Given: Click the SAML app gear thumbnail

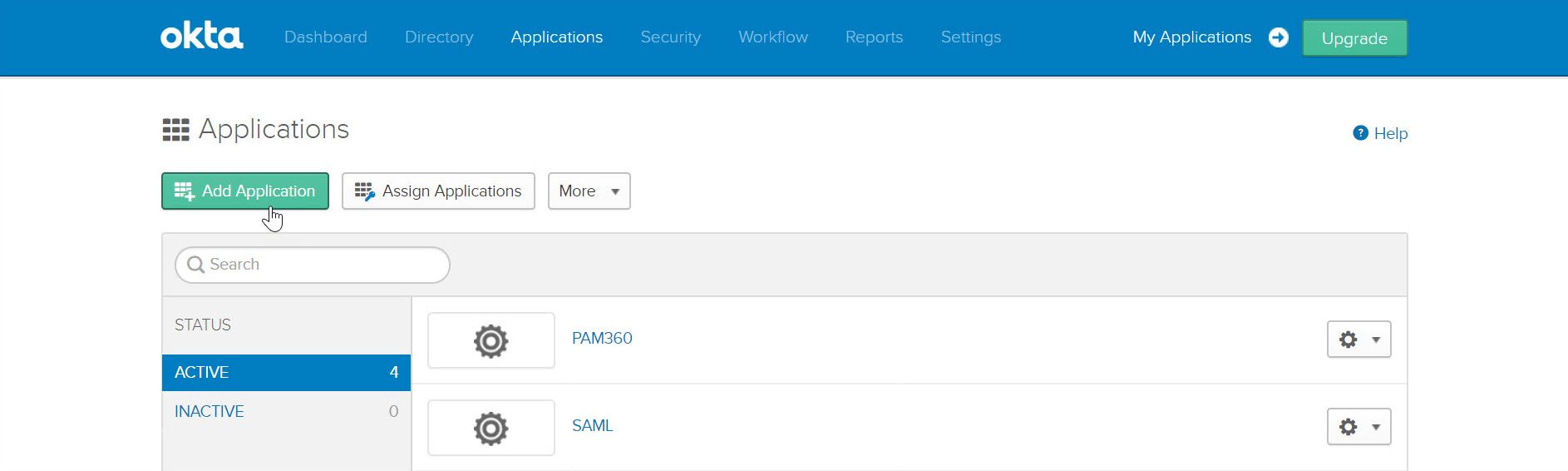Looking at the screenshot, I should pyautogui.click(x=491, y=428).
